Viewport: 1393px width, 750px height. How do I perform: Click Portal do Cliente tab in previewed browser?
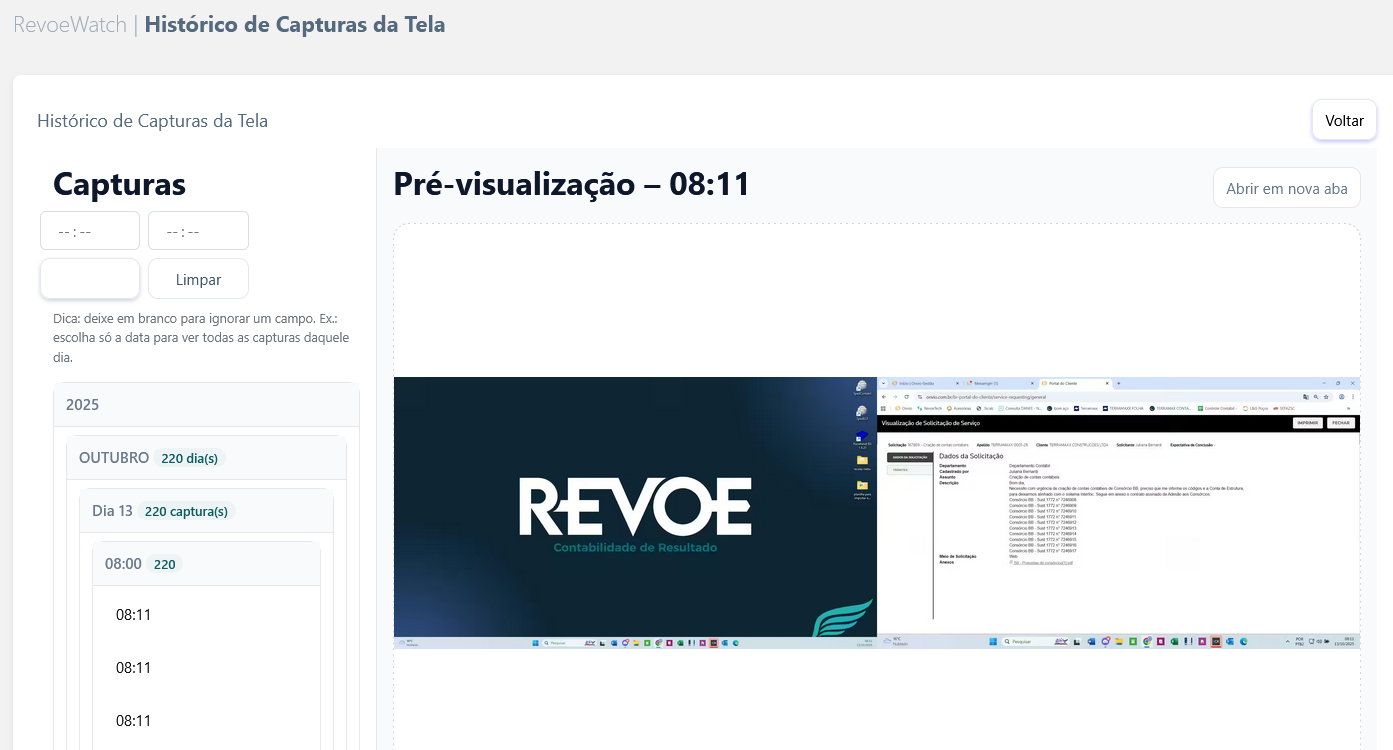[1072, 384]
